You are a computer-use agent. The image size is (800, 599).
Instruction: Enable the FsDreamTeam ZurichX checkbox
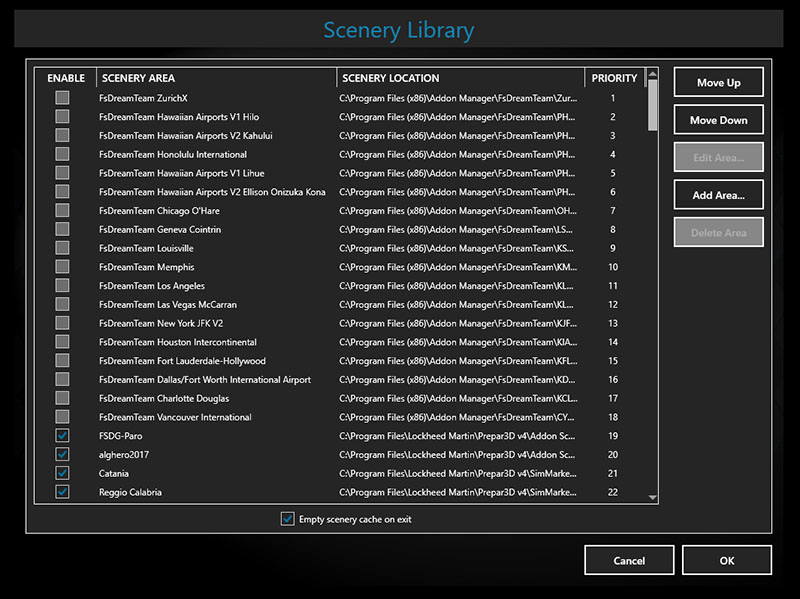pyautogui.click(x=62, y=98)
